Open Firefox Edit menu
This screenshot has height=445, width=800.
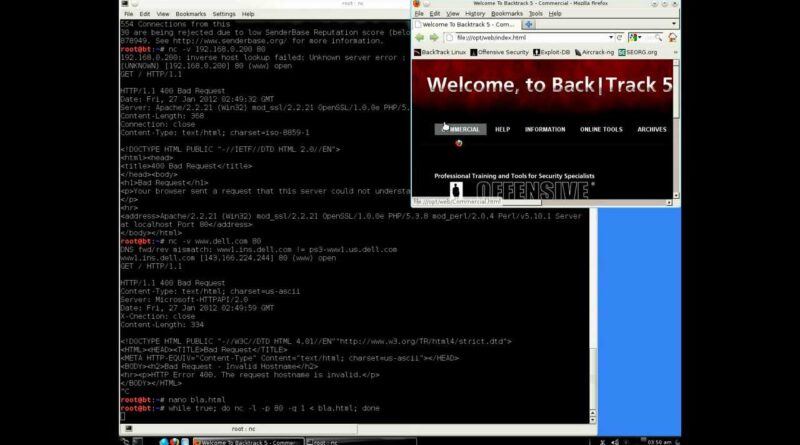435,14
